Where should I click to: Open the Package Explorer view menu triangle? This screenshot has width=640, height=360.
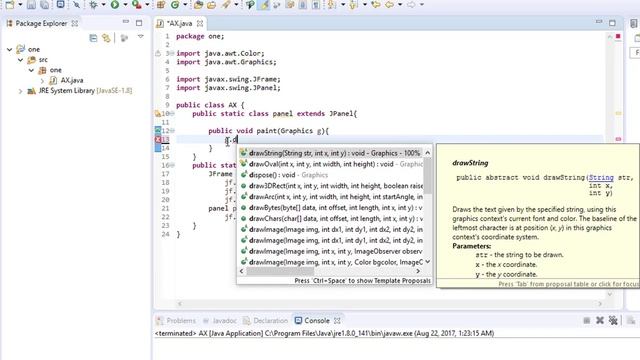[x=140, y=37]
